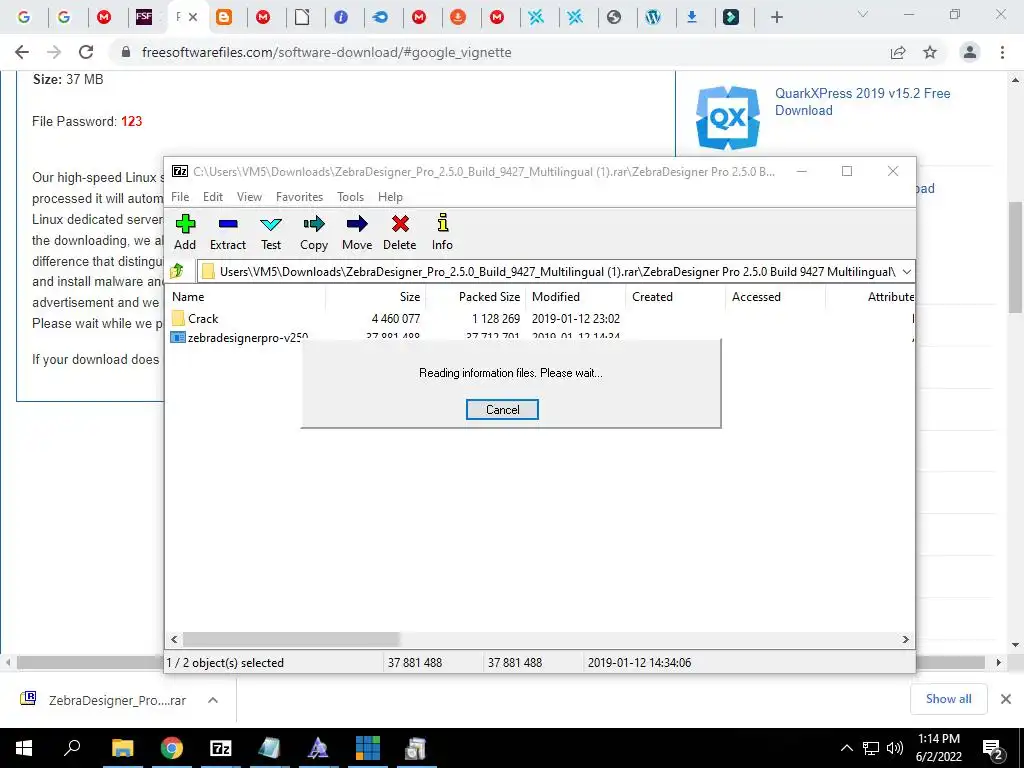
Task: Click the volume speaker tray icon
Action: tap(895, 748)
